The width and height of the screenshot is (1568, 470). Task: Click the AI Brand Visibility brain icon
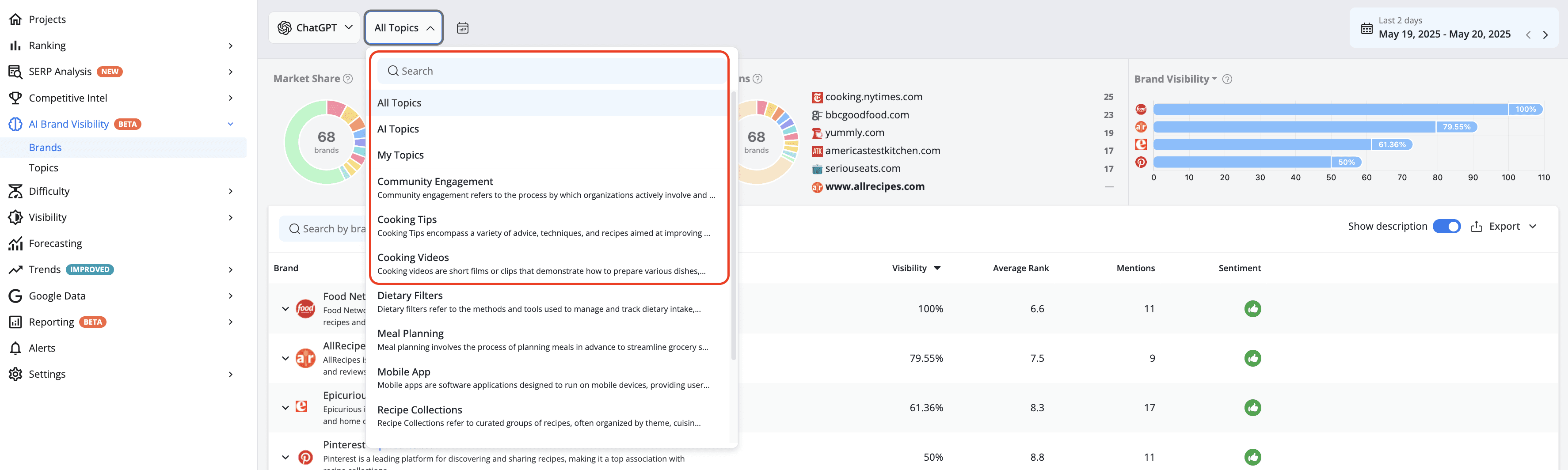(15, 124)
